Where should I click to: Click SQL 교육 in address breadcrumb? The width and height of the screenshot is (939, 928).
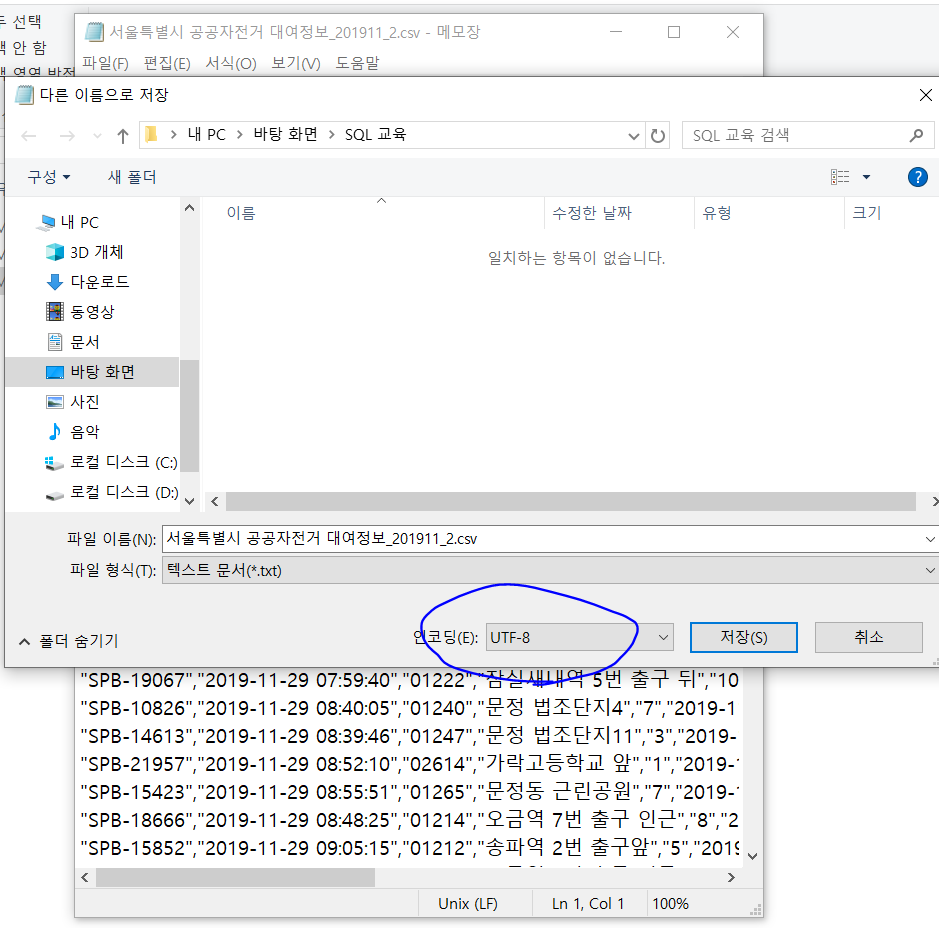(375, 135)
